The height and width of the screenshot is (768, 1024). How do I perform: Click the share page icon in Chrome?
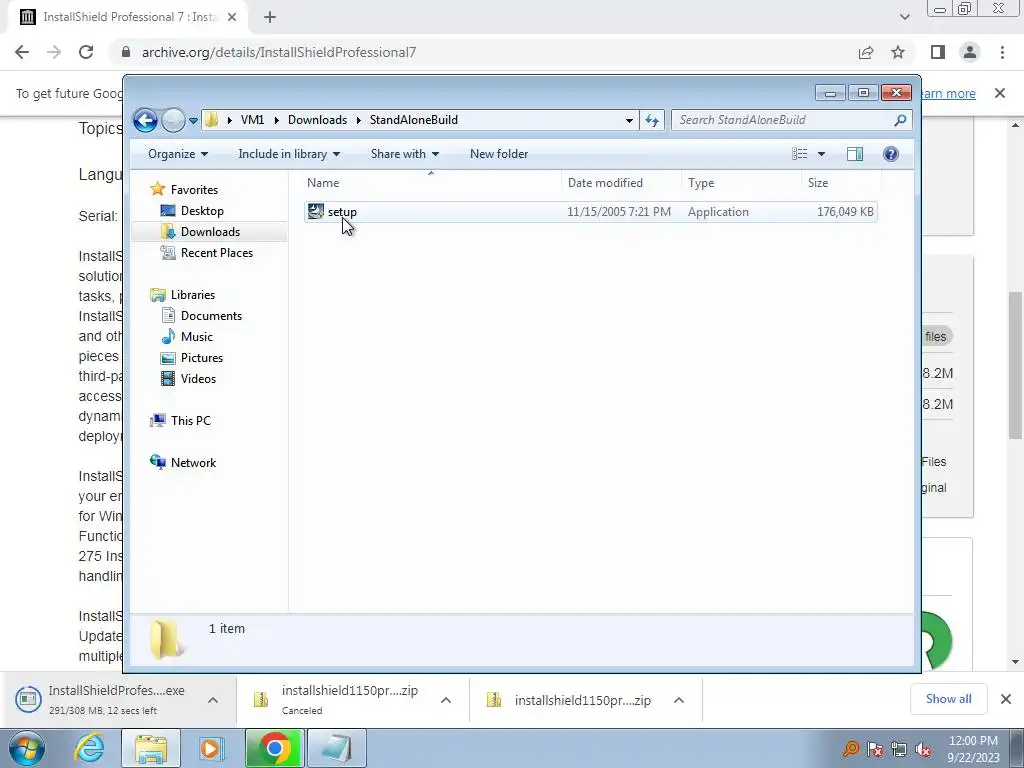pos(866,52)
